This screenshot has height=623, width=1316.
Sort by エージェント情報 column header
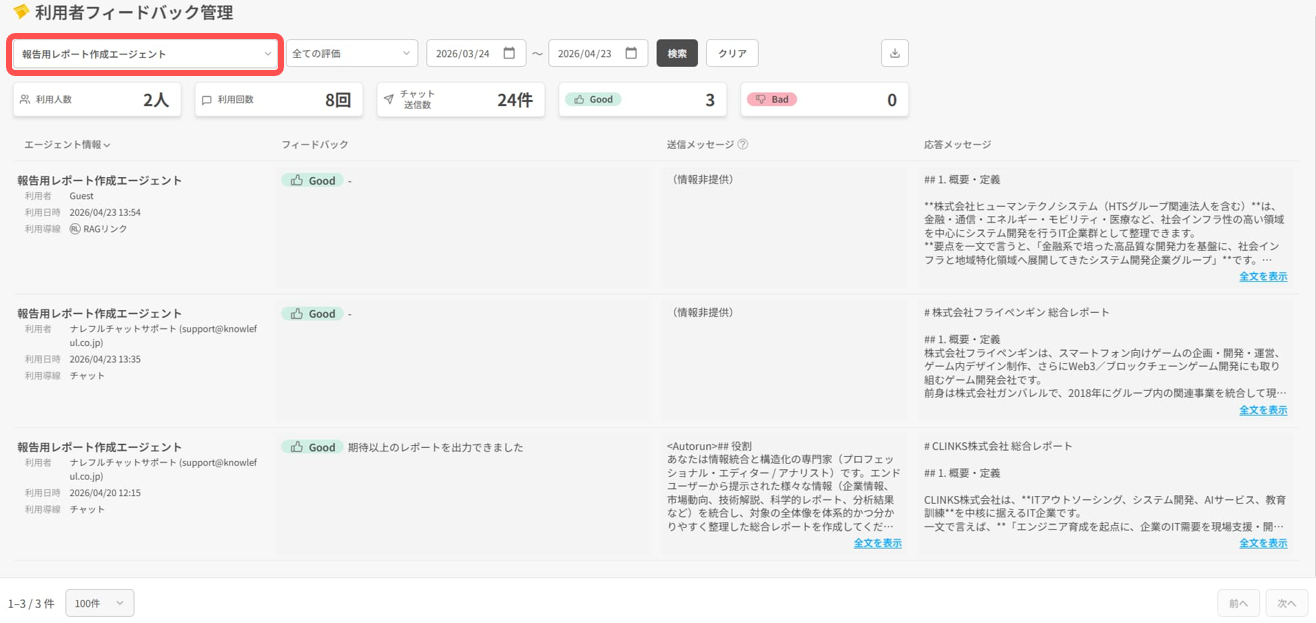(x=68, y=145)
